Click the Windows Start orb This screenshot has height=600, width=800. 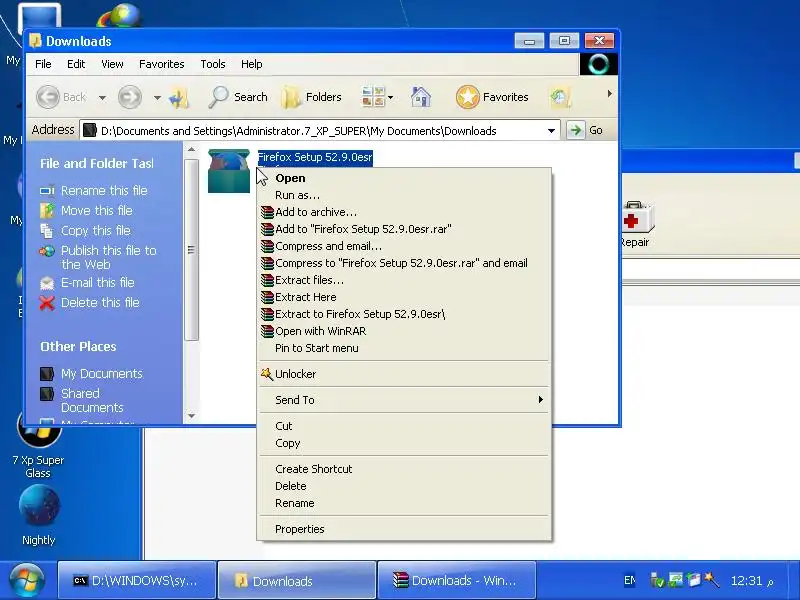(27, 580)
